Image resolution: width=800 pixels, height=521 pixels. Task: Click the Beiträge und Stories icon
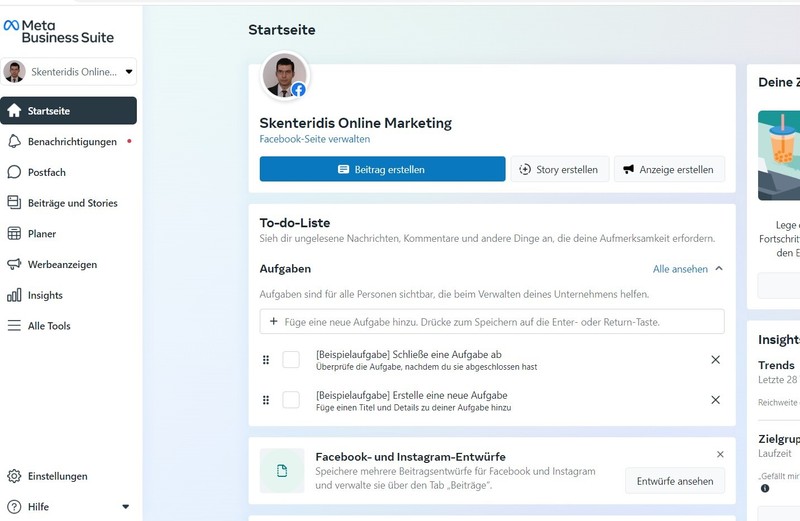(14, 203)
